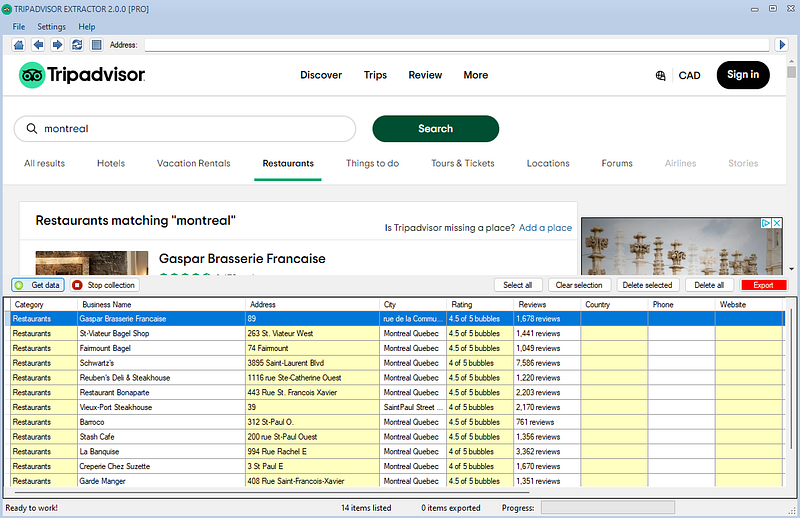This screenshot has height=518, width=800.
Task: Open the More navigation menu
Action: pyautogui.click(x=476, y=75)
